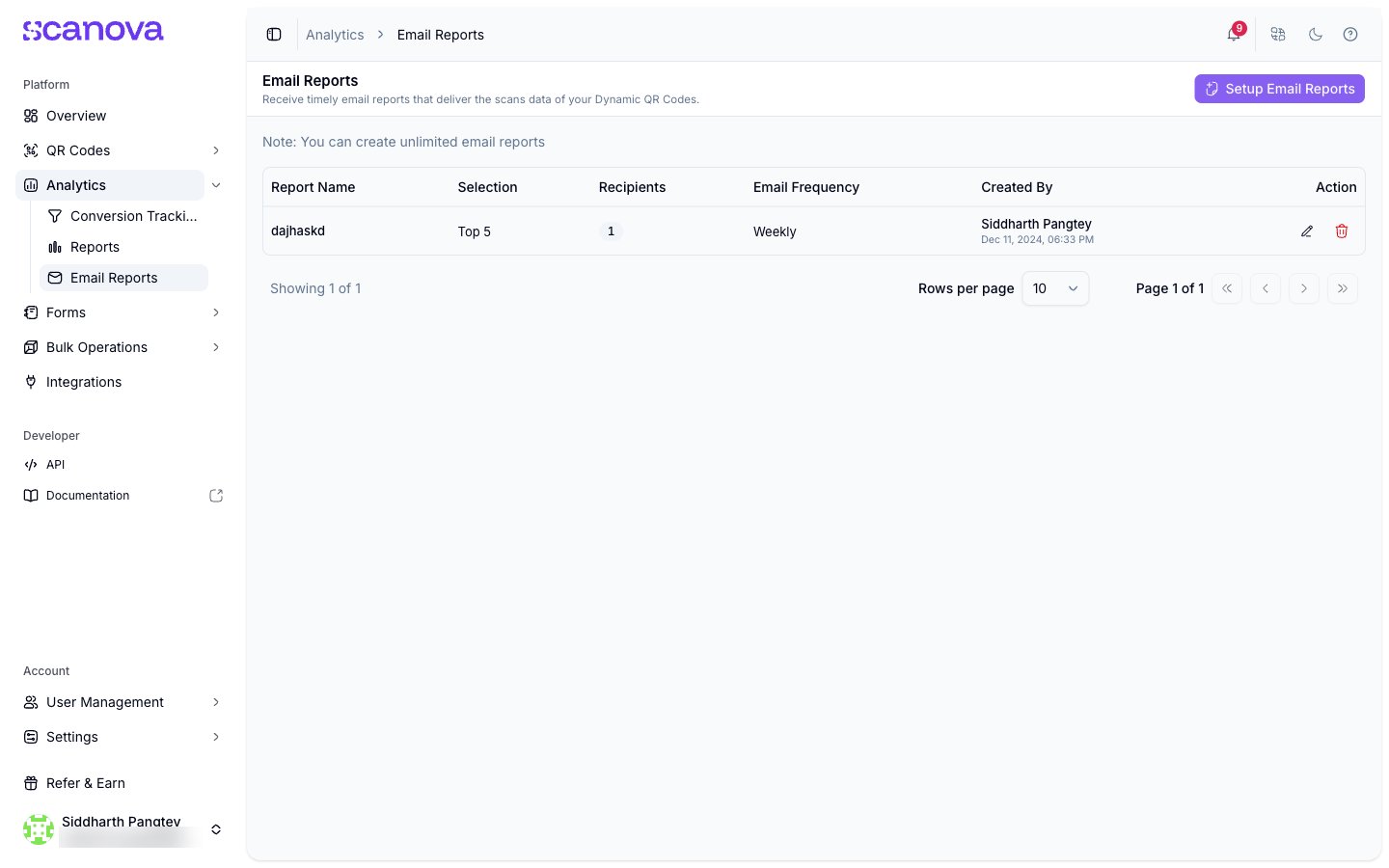This screenshot has height=868, width=1389.
Task: Click the Top 5 selection cell
Action: pyautogui.click(x=475, y=231)
